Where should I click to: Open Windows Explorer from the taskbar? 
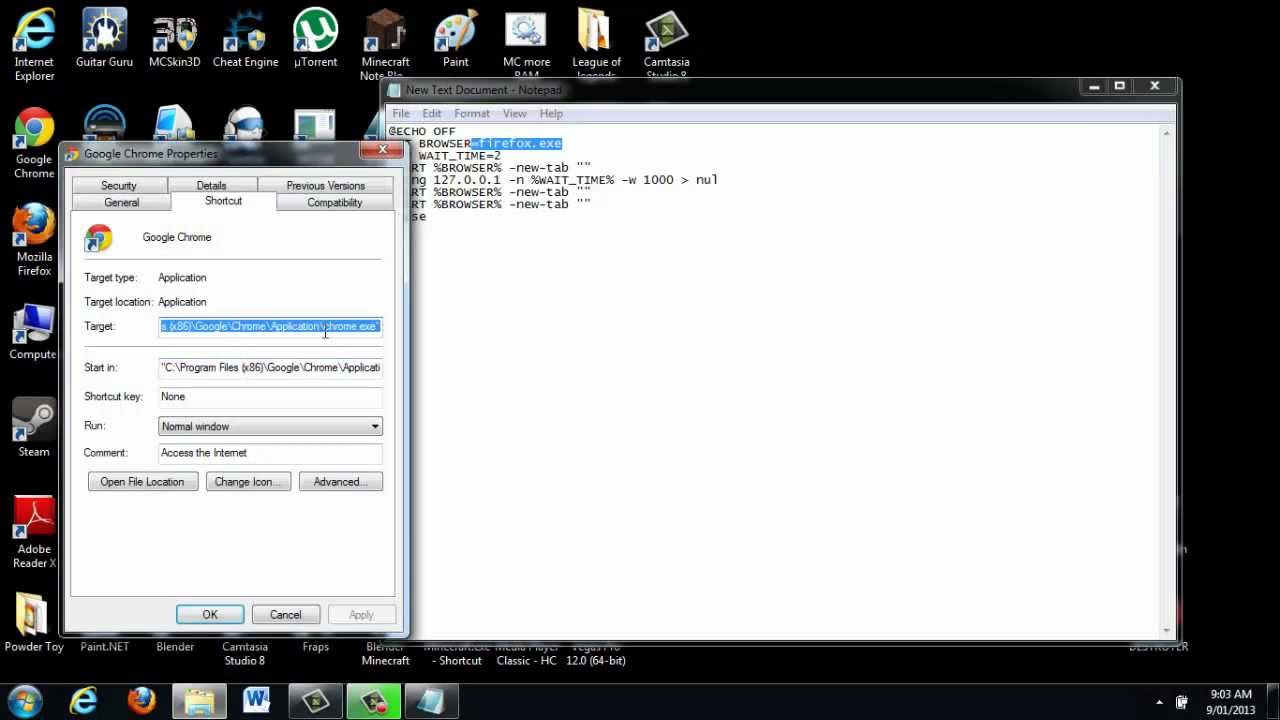click(199, 701)
